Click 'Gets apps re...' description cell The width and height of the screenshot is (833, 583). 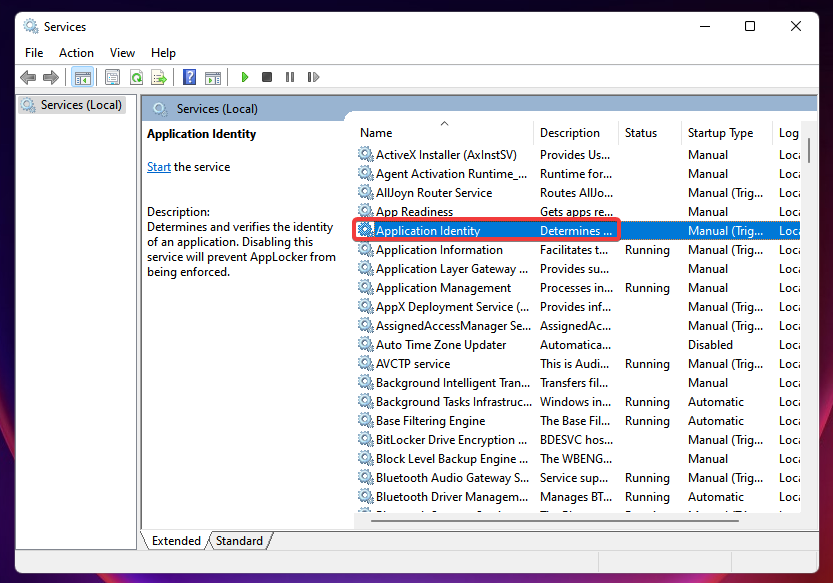[576, 212]
